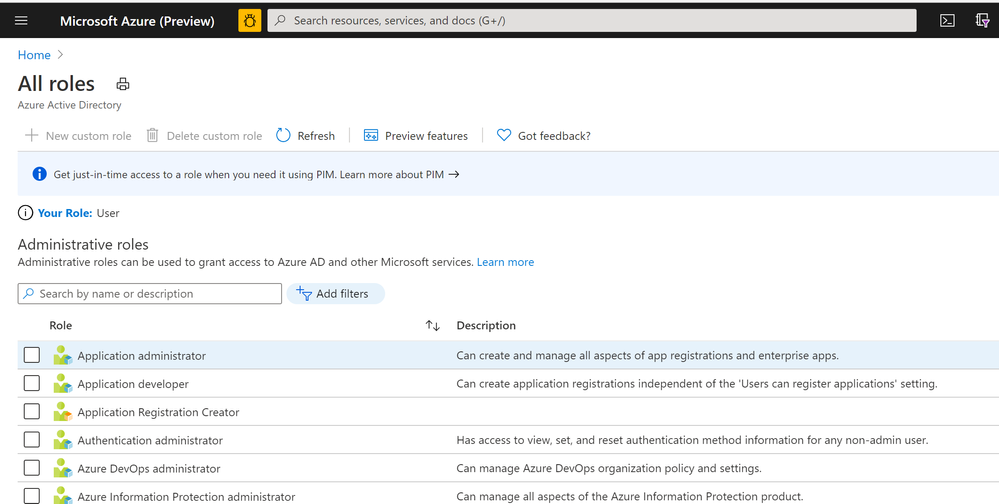Screen dimensions: 999x504
Task: Click description 'Can create application registrations independent'
Action: click(x=697, y=384)
